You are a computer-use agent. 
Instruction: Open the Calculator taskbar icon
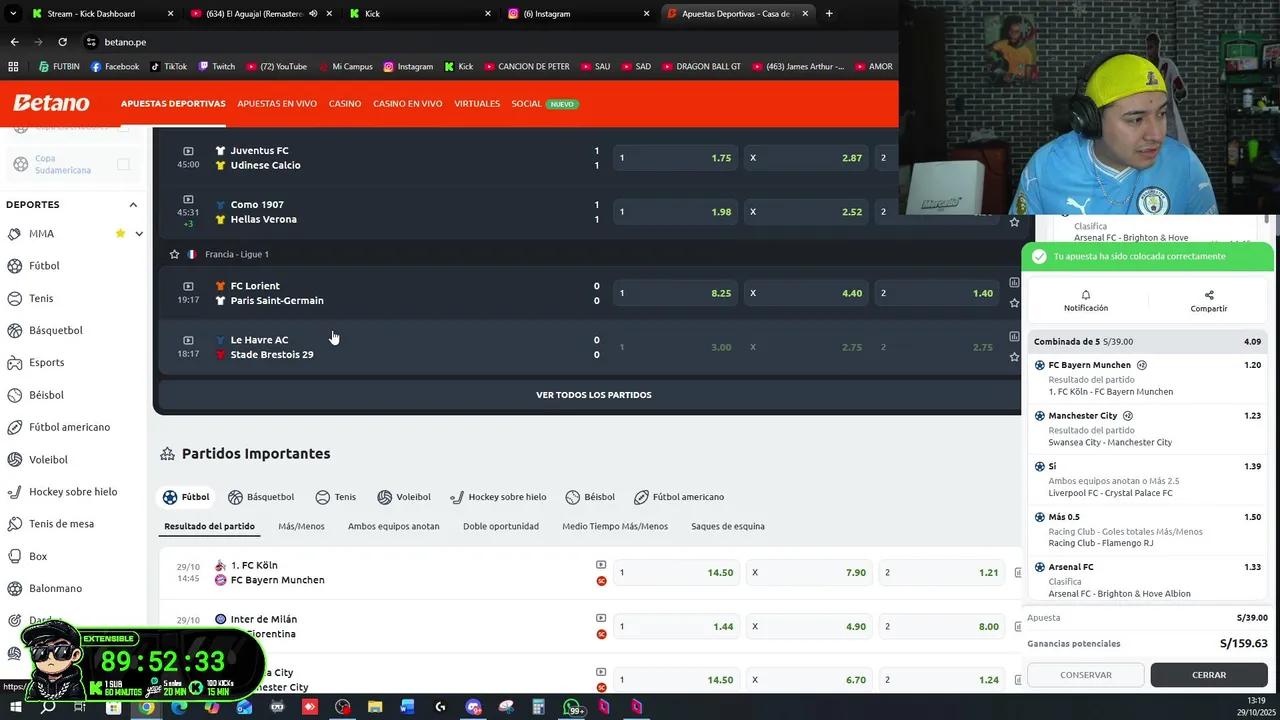click(538, 707)
